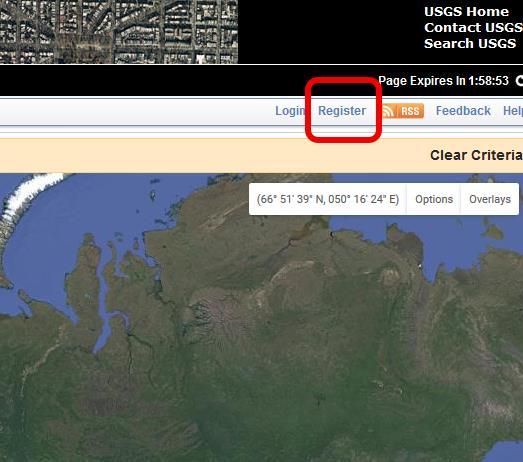This screenshot has height=462, width=523.
Task: Click the Clear Criteria button
Action: 476,155
